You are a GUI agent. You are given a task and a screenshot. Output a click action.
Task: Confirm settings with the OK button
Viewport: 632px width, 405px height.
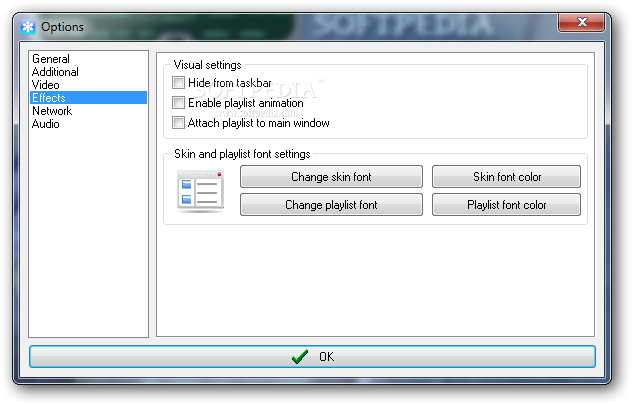[312, 357]
